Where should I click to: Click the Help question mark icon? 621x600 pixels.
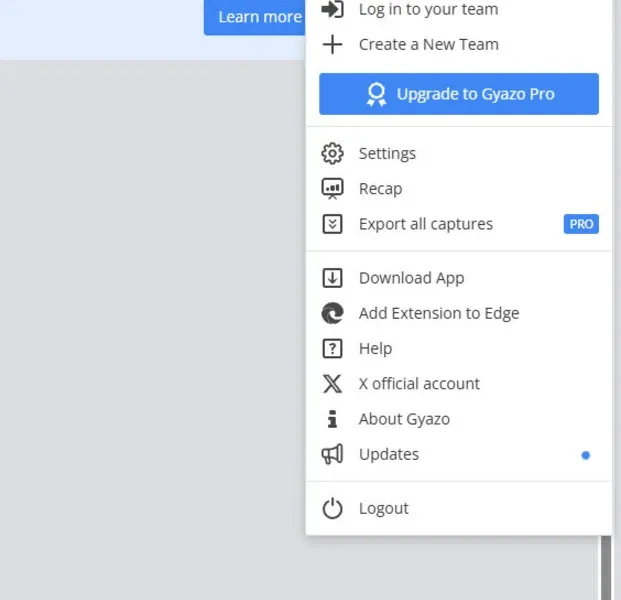point(332,349)
